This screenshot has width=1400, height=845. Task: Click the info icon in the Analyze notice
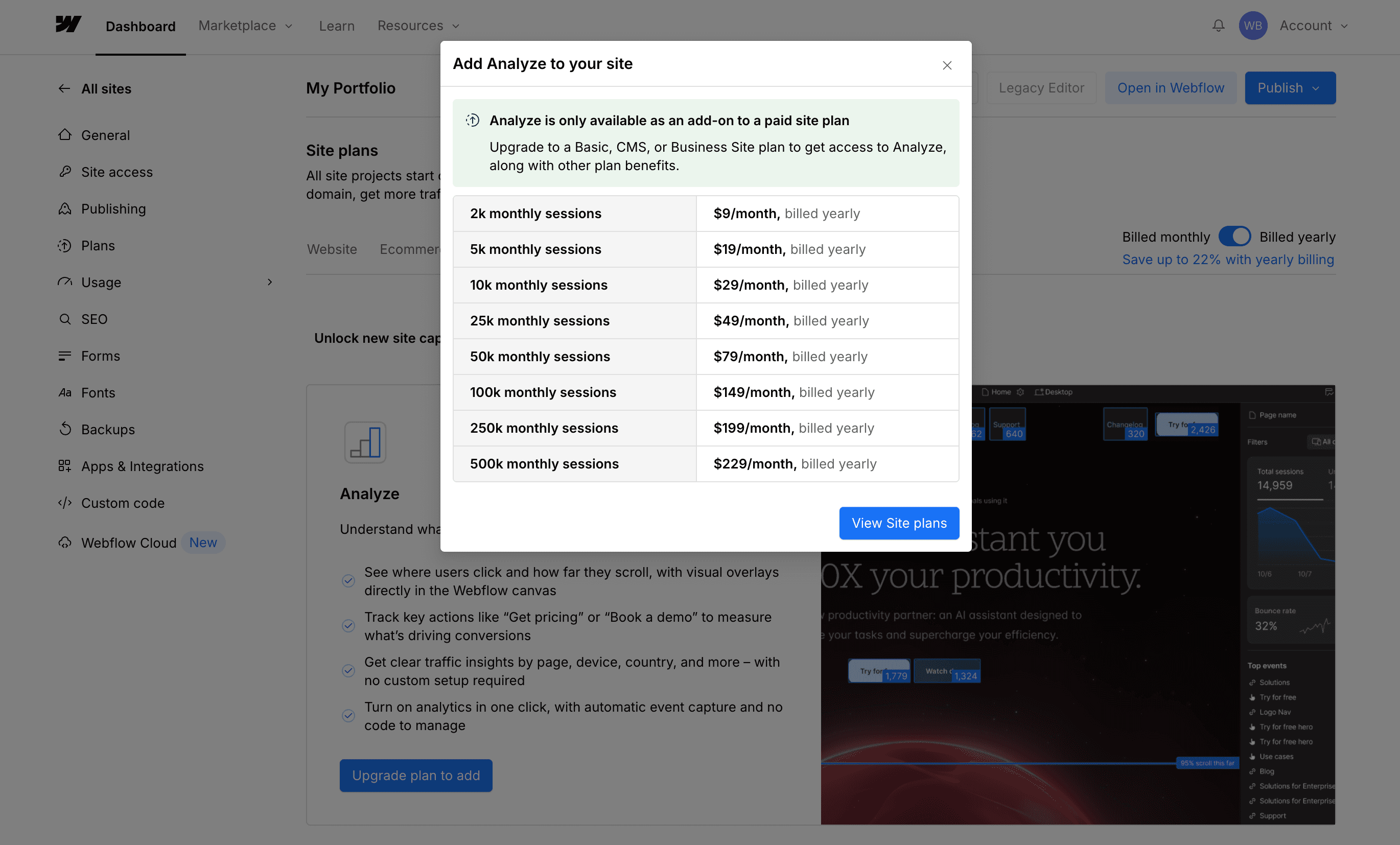pyautogui.click(x=473, y=121)
